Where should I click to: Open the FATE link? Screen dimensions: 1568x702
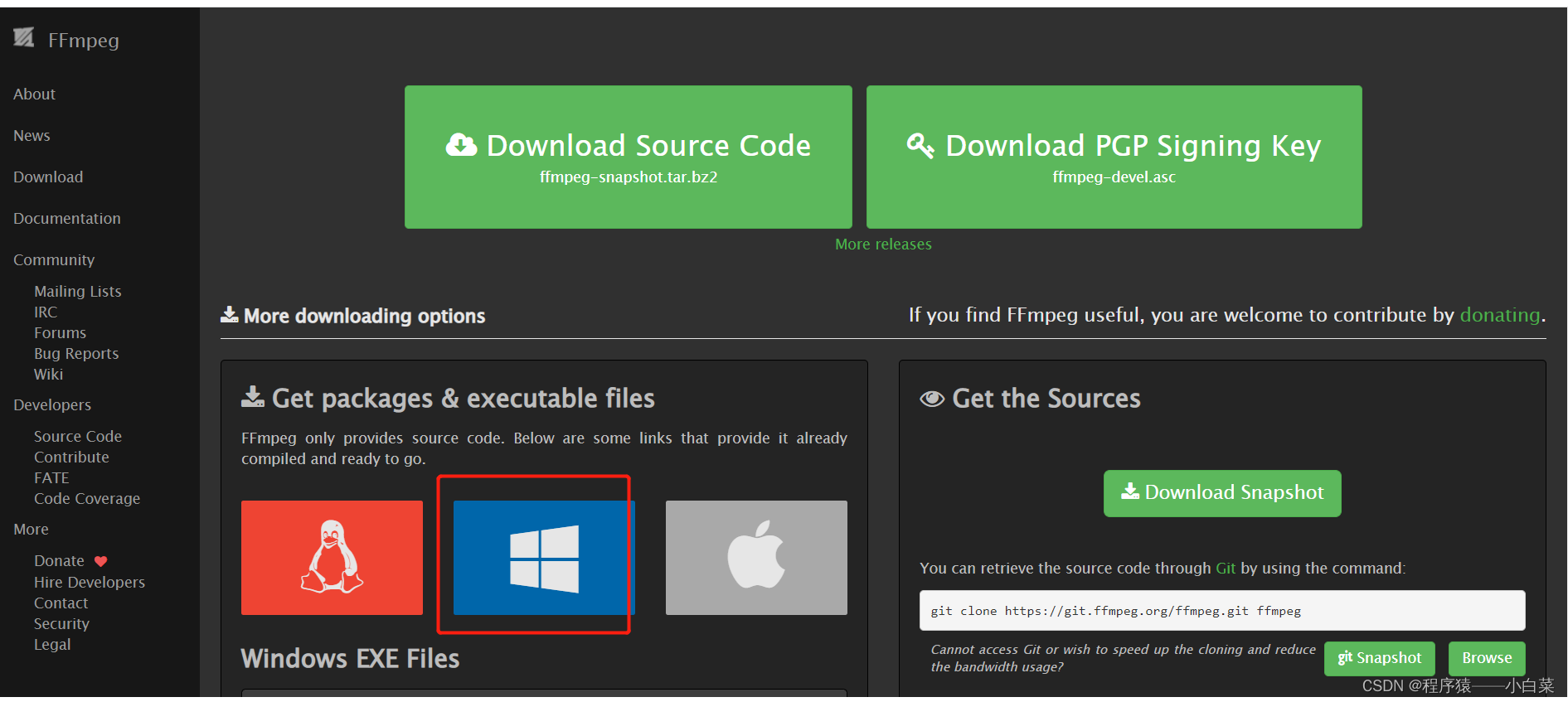tap(51, 478)
